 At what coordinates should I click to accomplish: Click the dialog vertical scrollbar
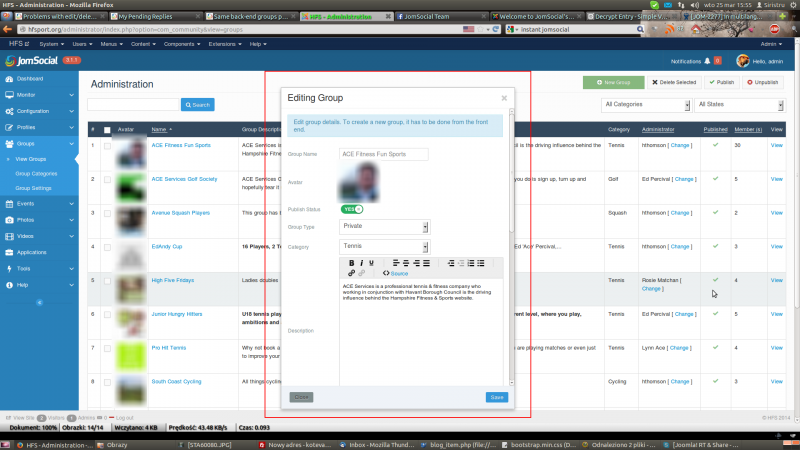[x=512, y=247]
